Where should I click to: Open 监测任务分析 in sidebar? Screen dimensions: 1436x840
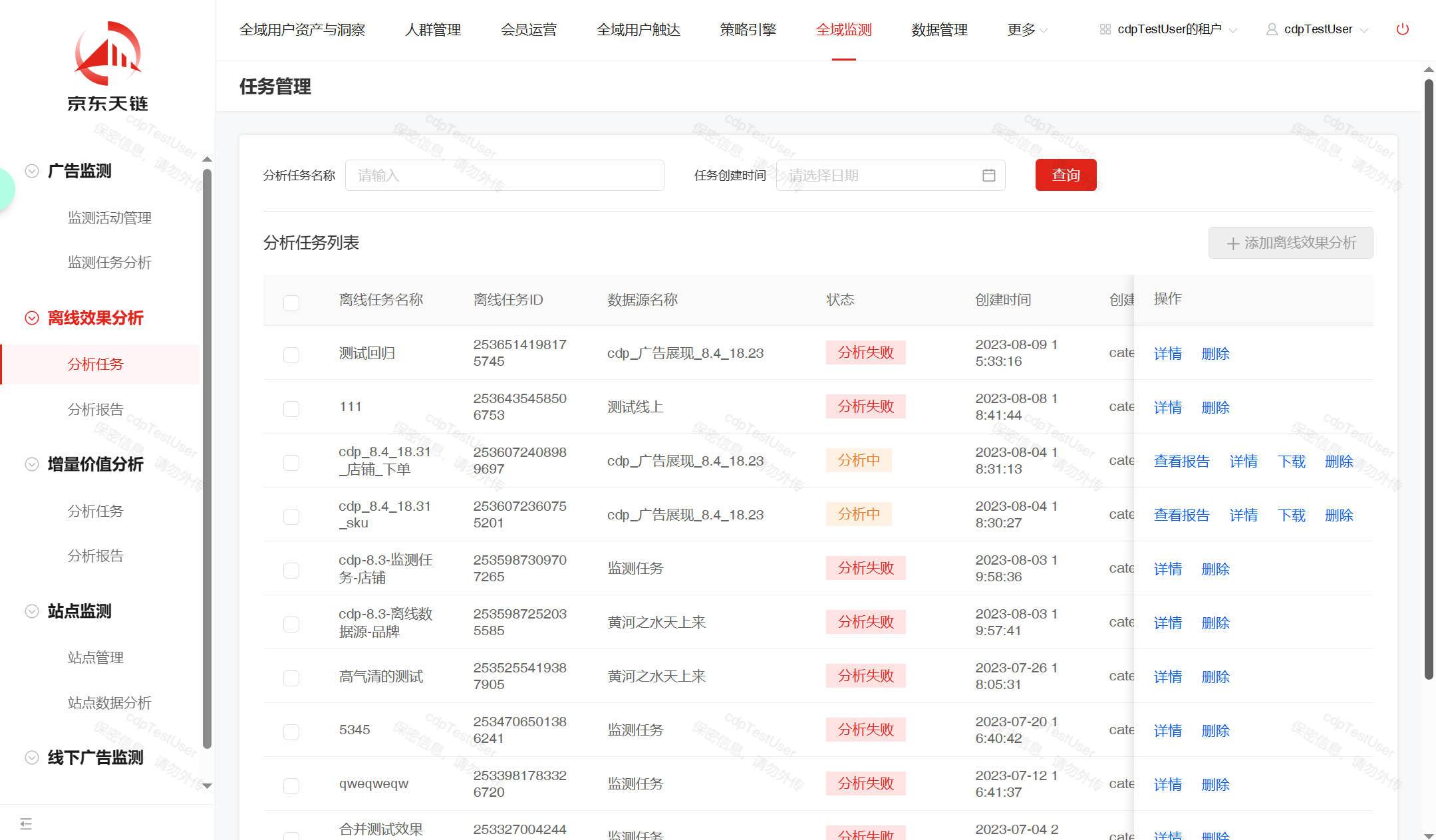[x=110, y=263]
